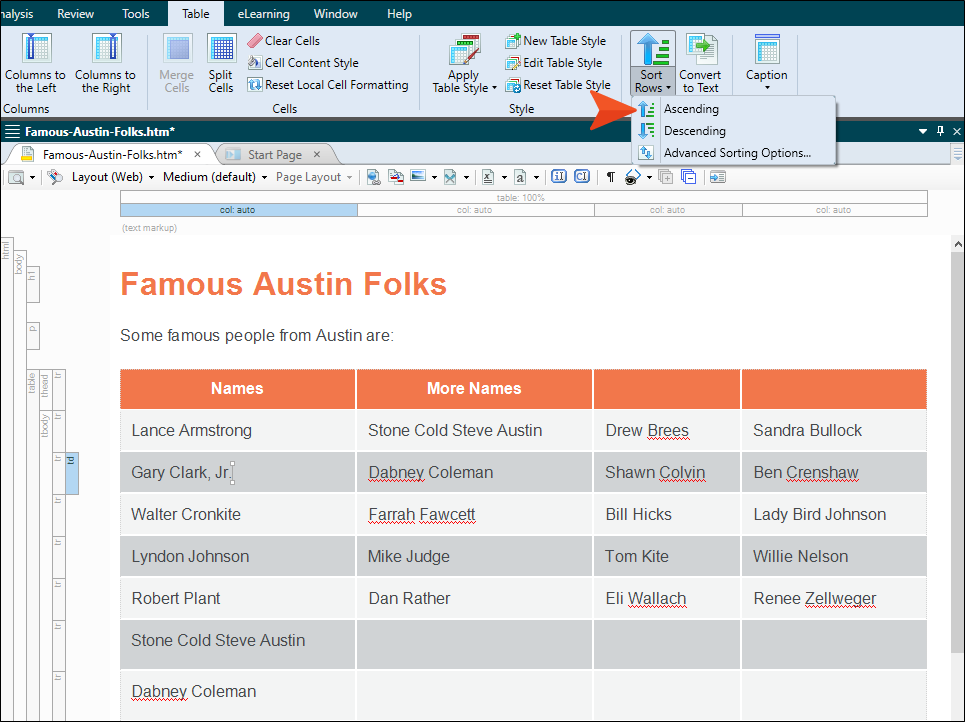Click the insert cross-reference icon

[396, 177]
